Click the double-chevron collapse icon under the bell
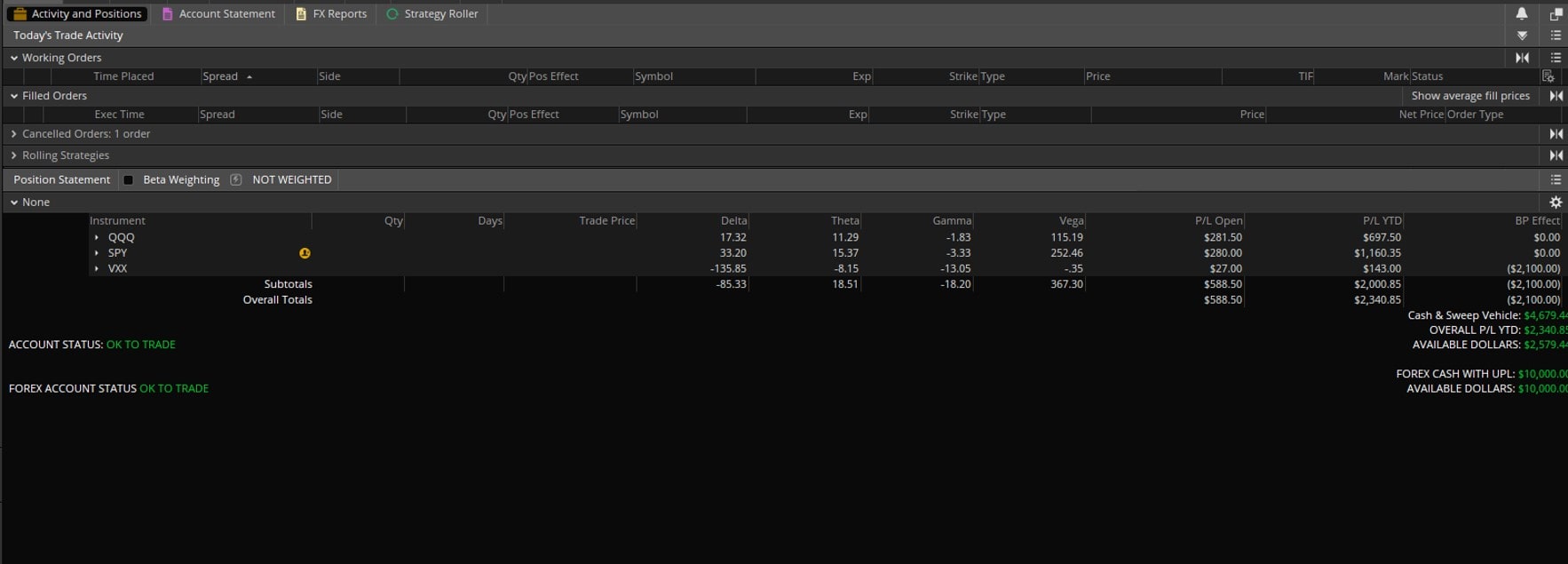Viewport: 1568px width, 564px height. (x=1522, y=36)
